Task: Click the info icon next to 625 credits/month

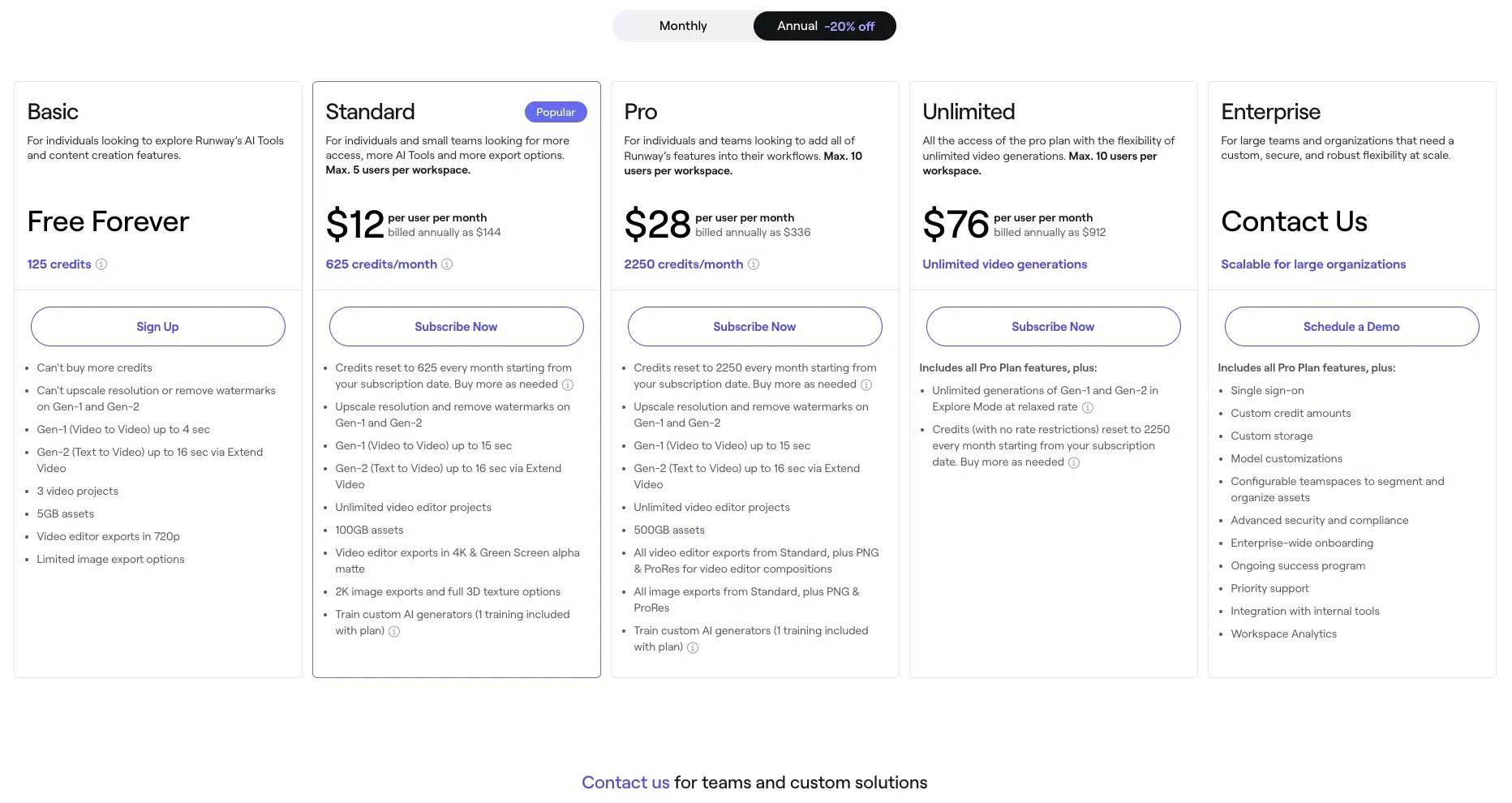Action: click(447, 264)
